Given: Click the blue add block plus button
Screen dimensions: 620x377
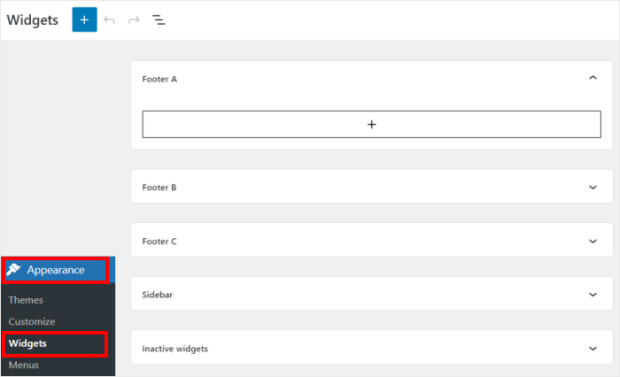Looking at the screenshot, I should 84,20.
